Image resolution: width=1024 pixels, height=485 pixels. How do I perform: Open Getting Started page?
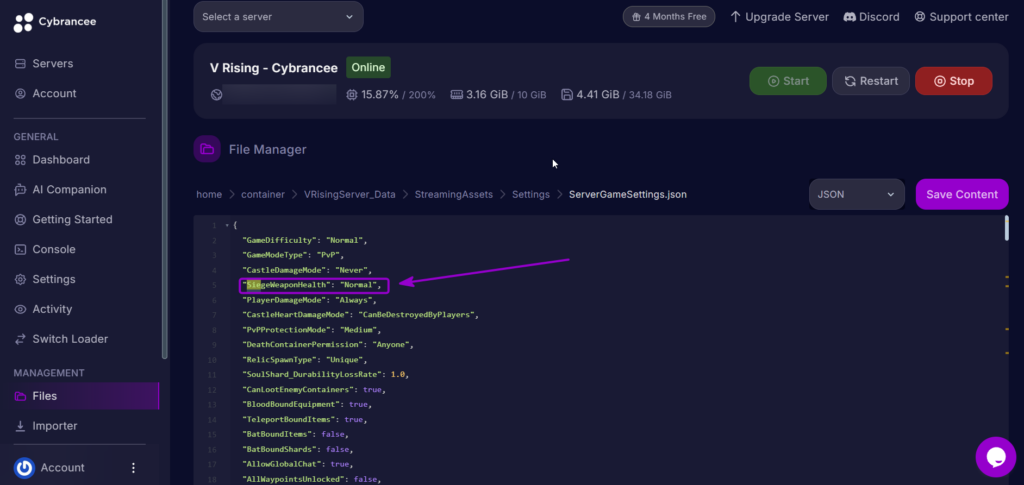click(x=63, y=219)
